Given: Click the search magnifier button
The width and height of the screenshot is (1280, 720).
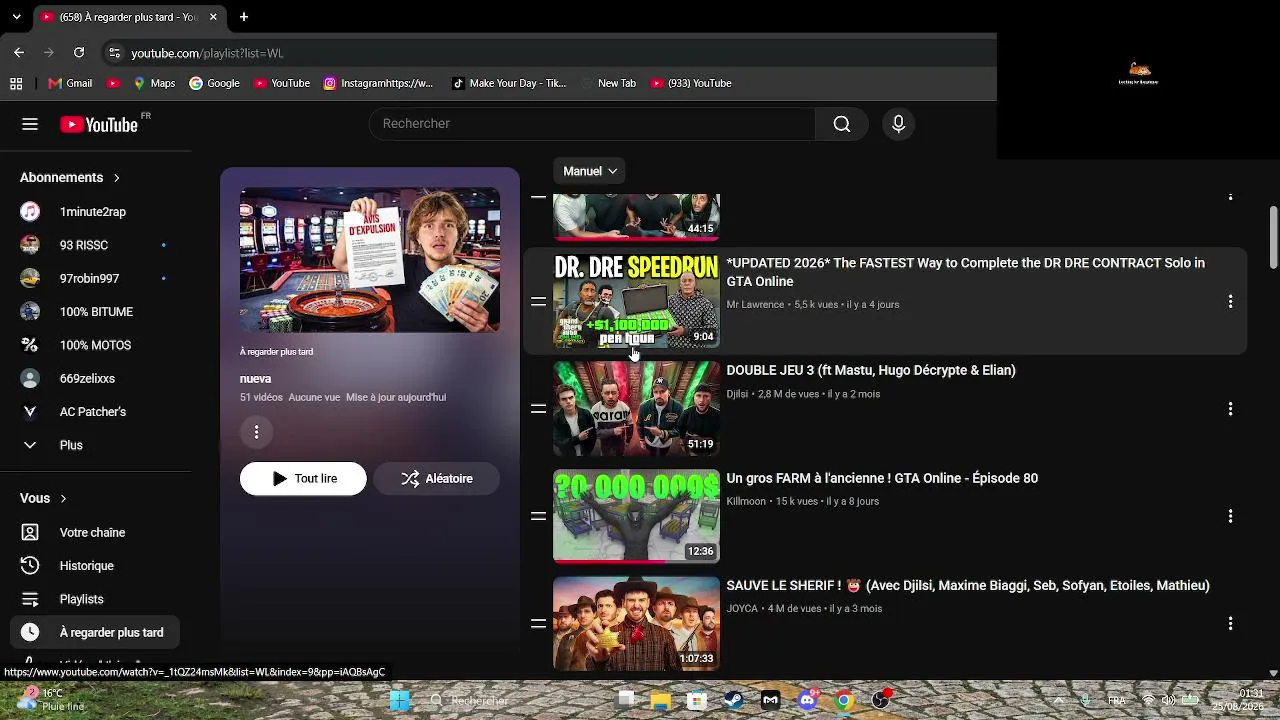Looking at the screenshot, I should pyautogui.click(x=842, y=124).
